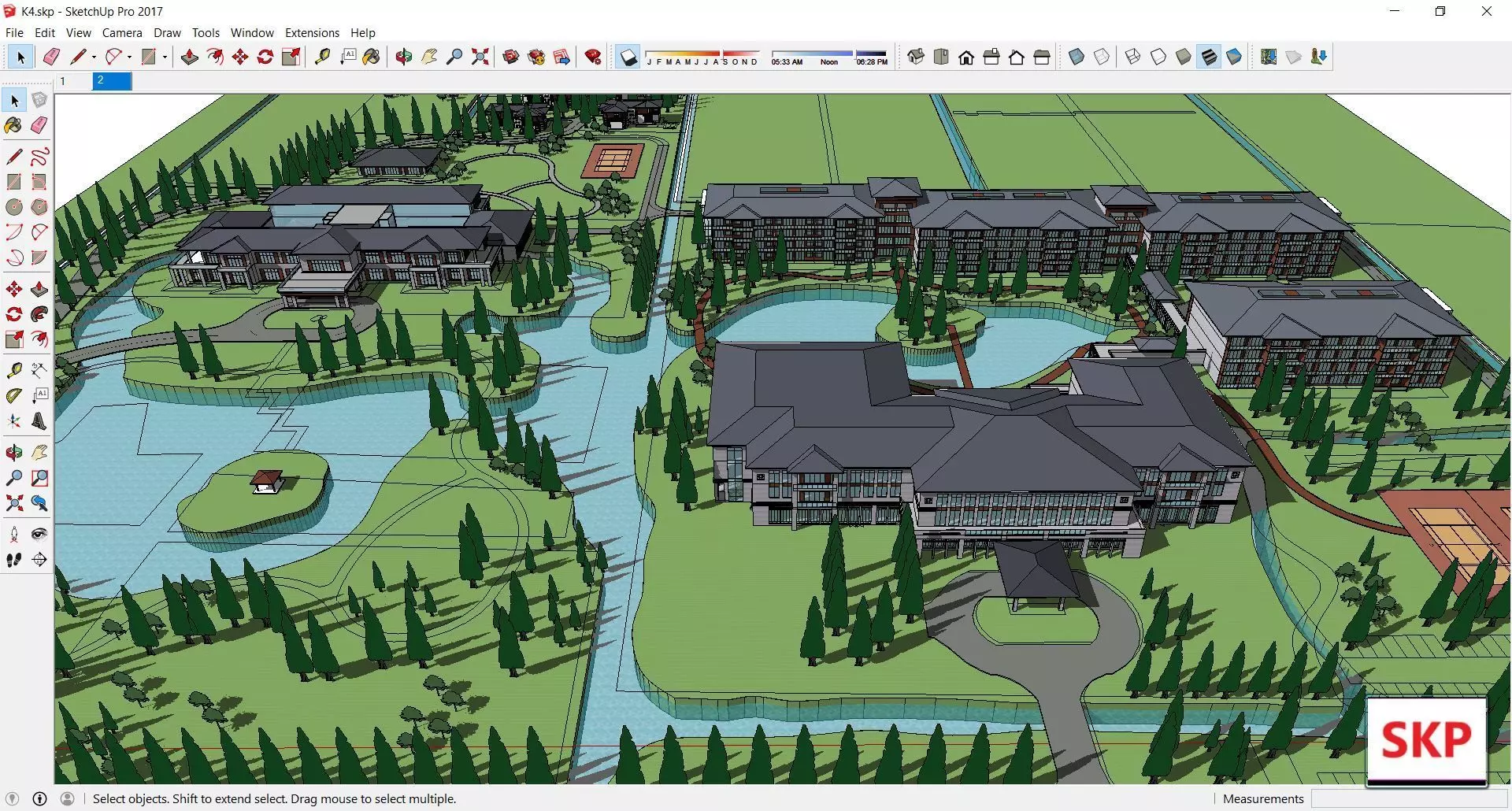Screen dimensions: 1512x811
Task: Select the Polygon tool
Action: 39,207
